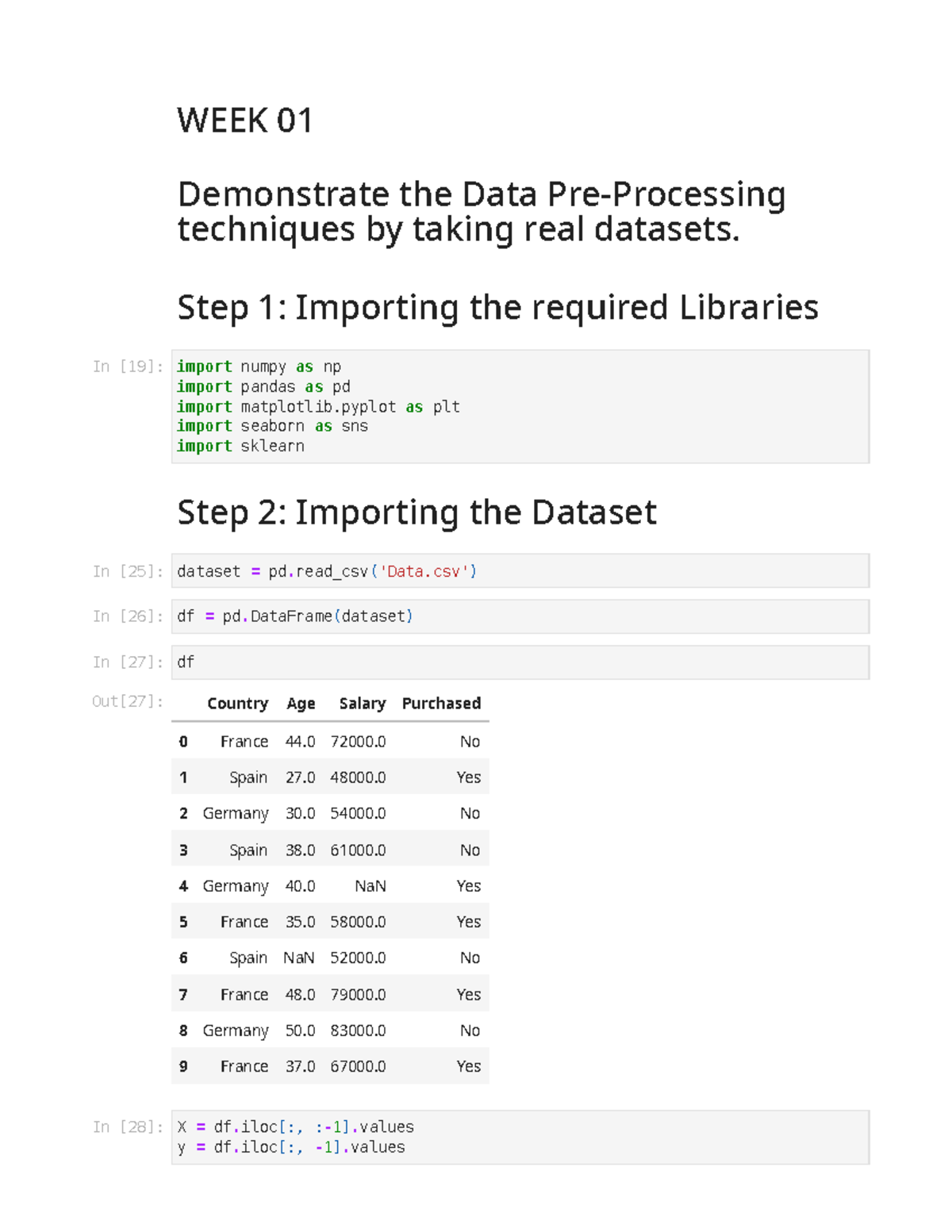
Task: Select the In [27] df cell
Action: click(520, 662)
